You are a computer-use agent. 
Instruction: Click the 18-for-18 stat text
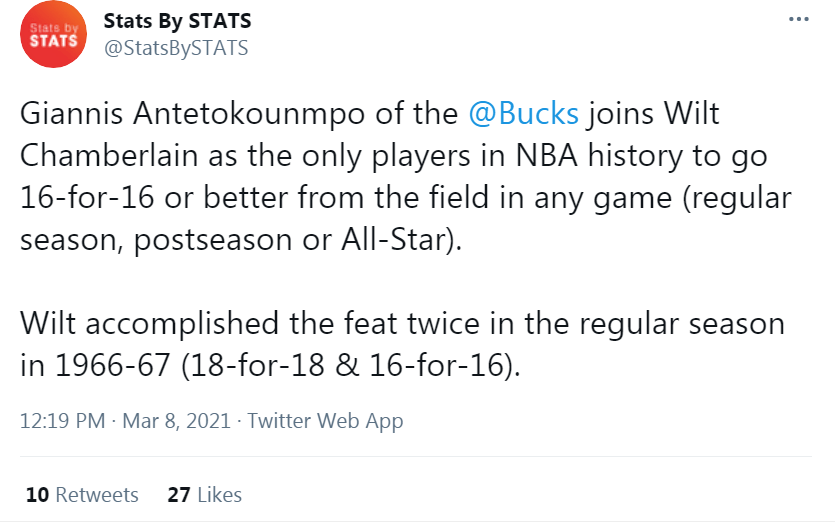pos(257,366)
